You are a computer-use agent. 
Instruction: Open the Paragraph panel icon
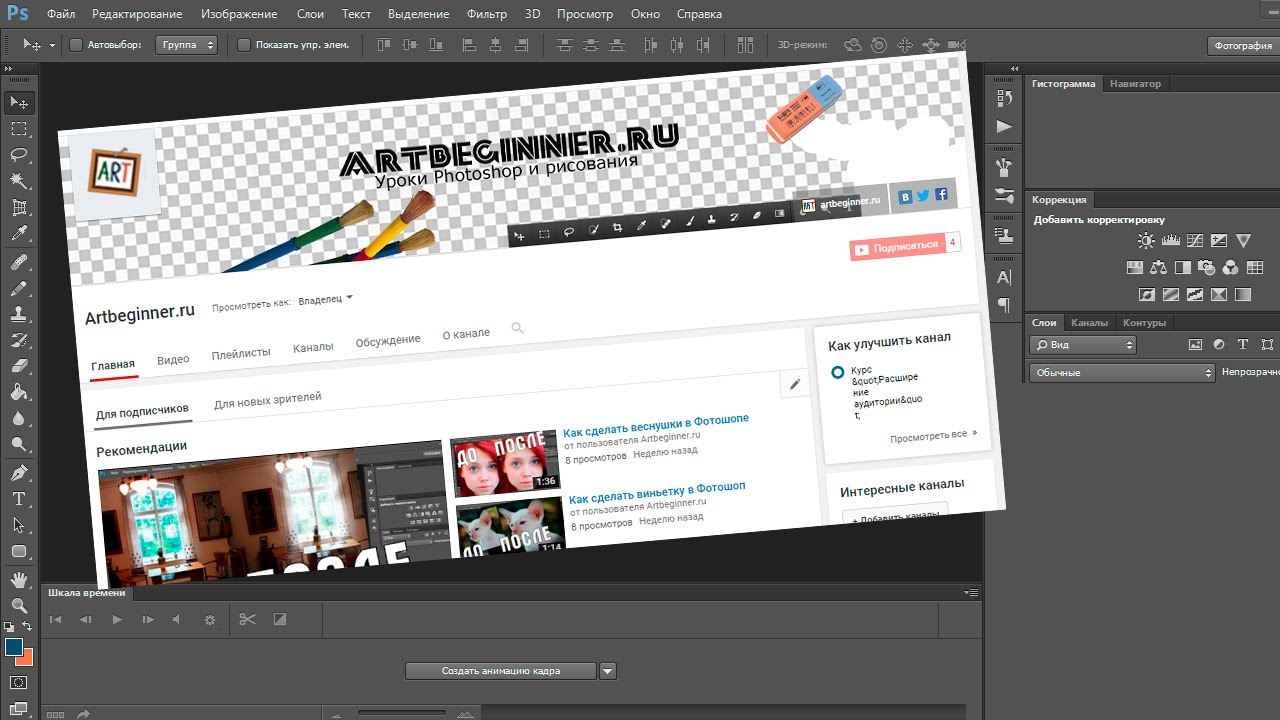pos(1004,305)
